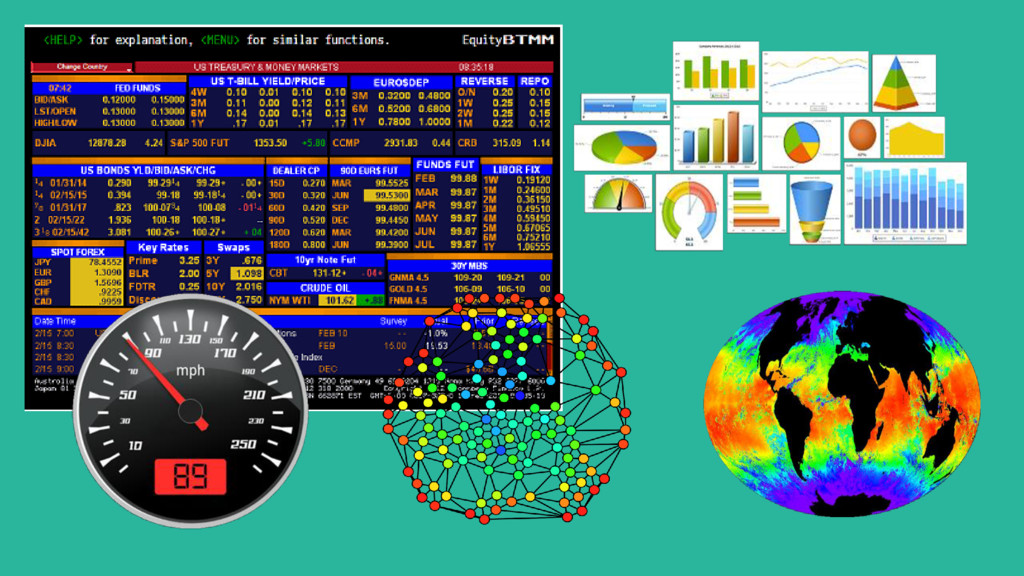The image size is (1024, 576).
Task: Select the EURO$DEP panel header
Action: point(401,83)
